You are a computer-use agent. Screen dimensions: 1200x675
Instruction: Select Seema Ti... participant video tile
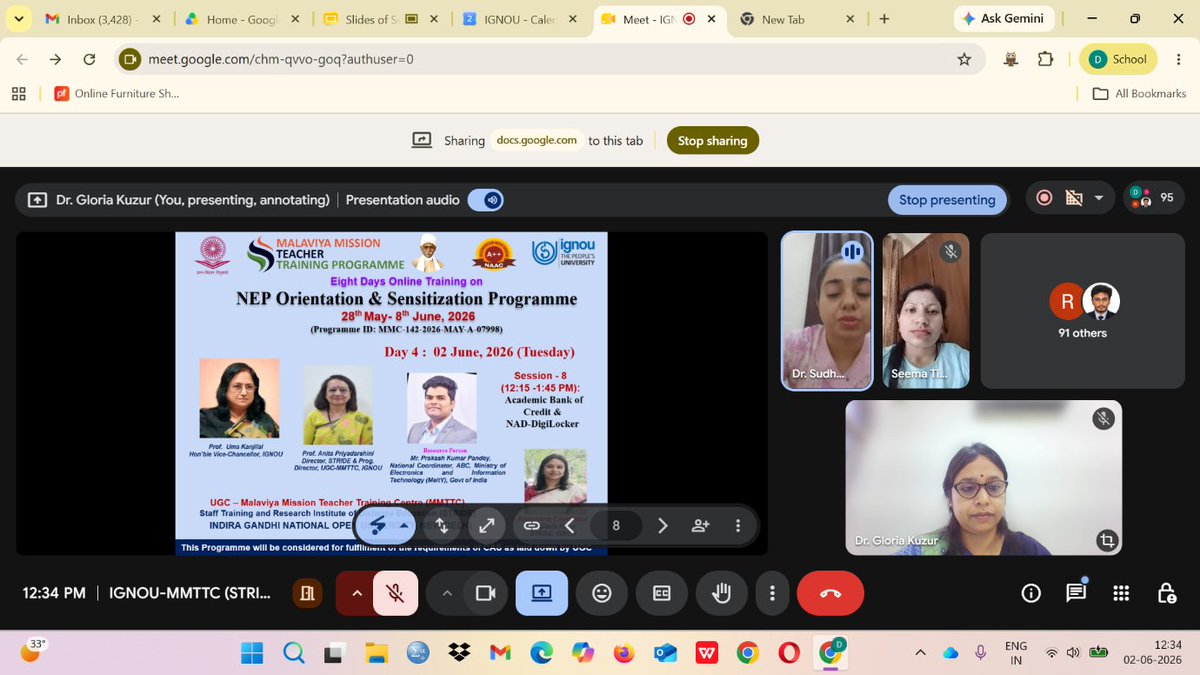click(x=925, y=311)
